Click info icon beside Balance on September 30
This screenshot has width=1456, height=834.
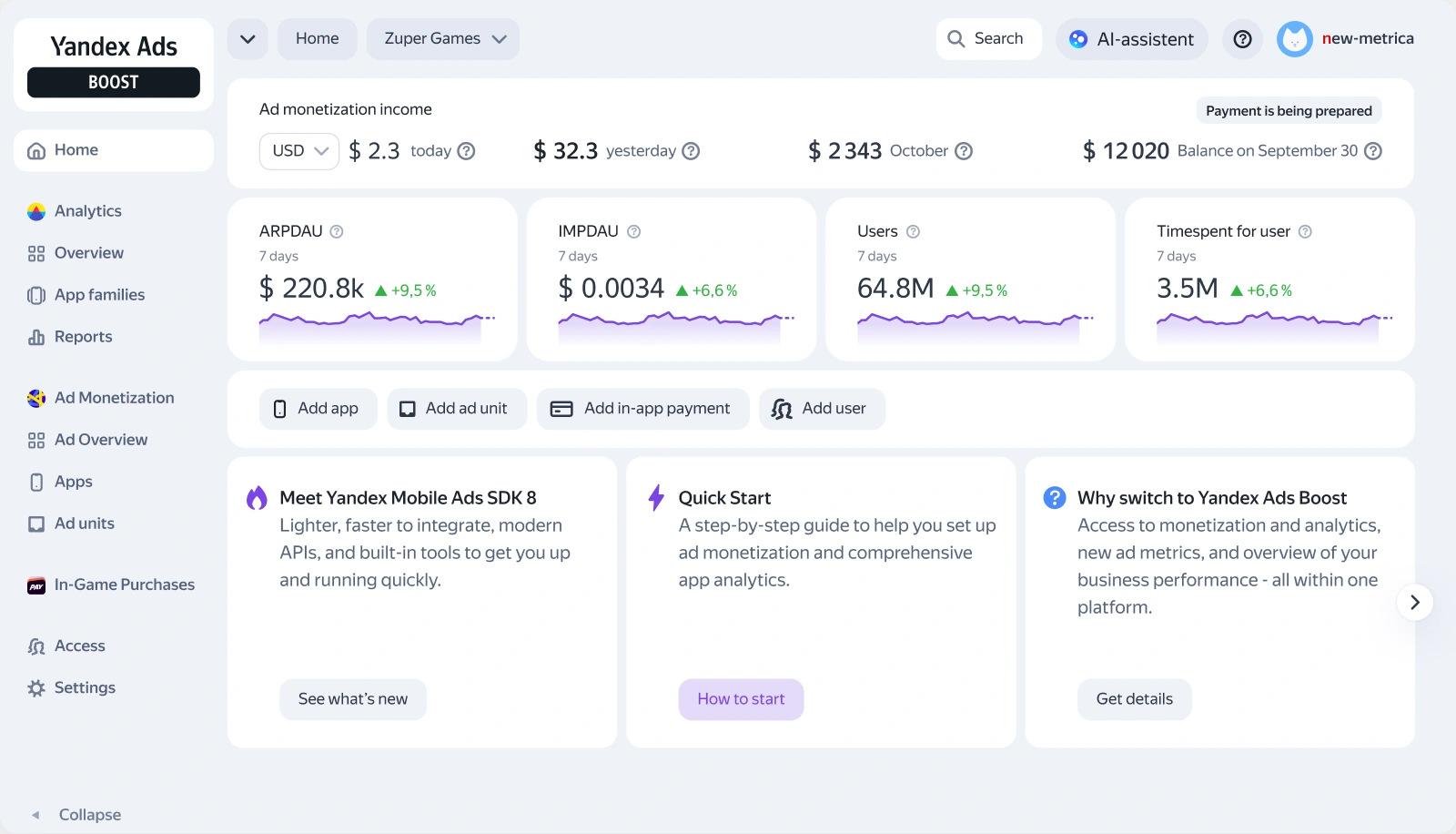point(1373,151)
